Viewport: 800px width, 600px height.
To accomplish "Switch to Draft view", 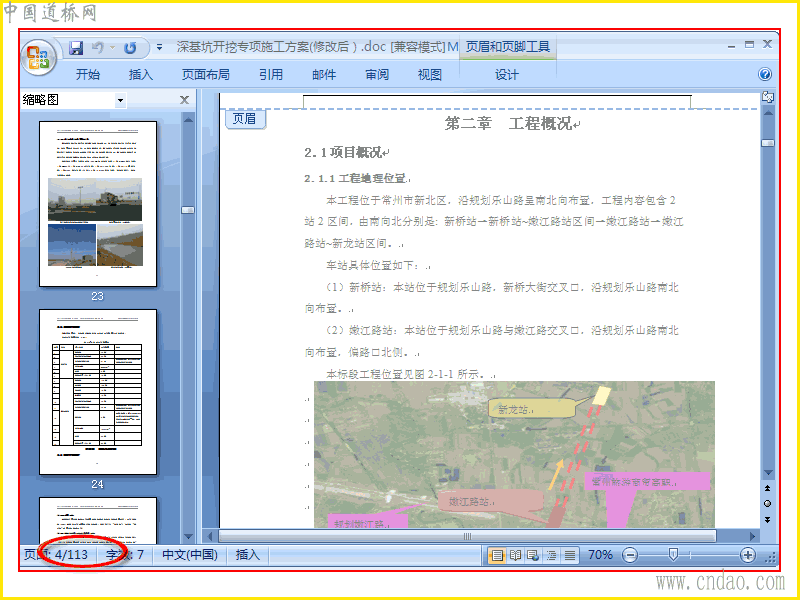I will click(x=570, y=555).
